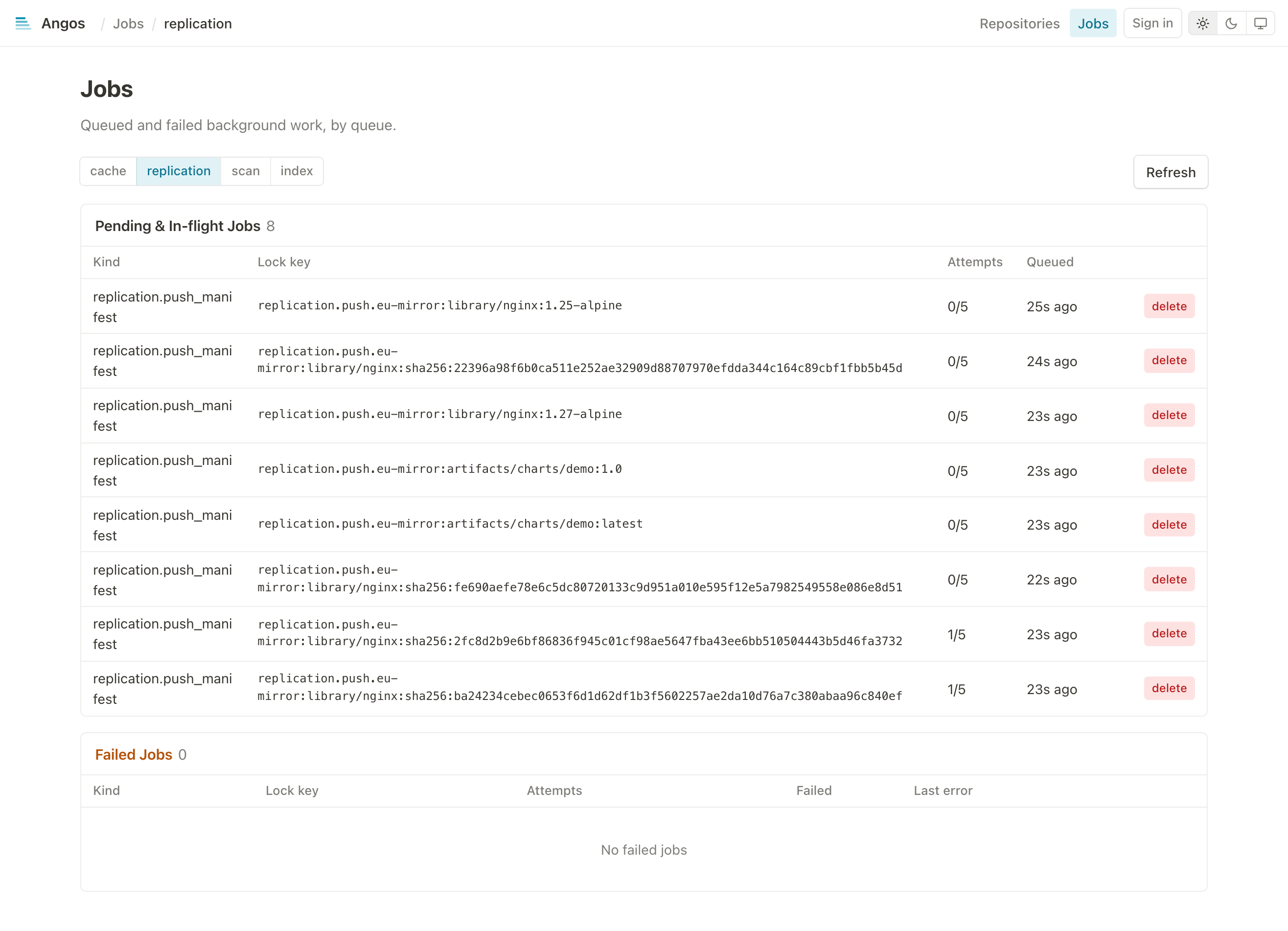
Task: Click the replication breadcrumb
Action: [x=198, y=23]
